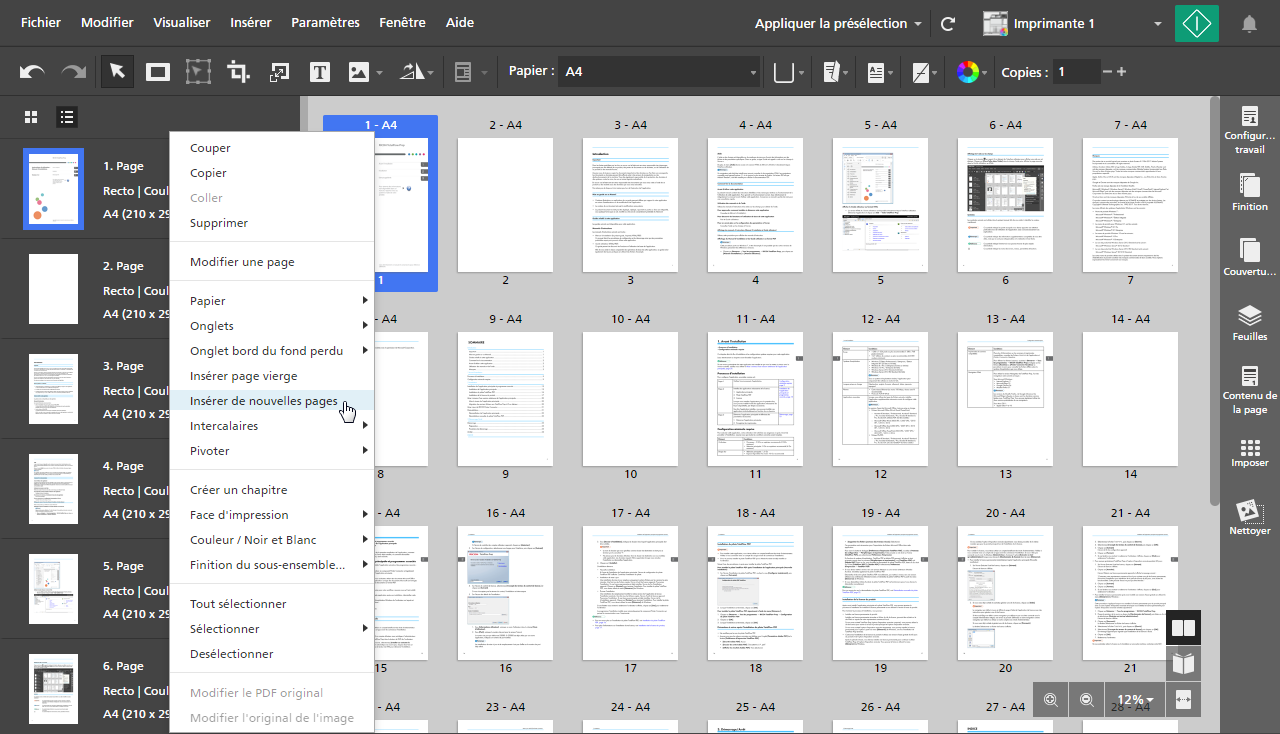Select the dashed-box select objects tool
This screenshot has height=734, width=1280.
coord(198,72)
